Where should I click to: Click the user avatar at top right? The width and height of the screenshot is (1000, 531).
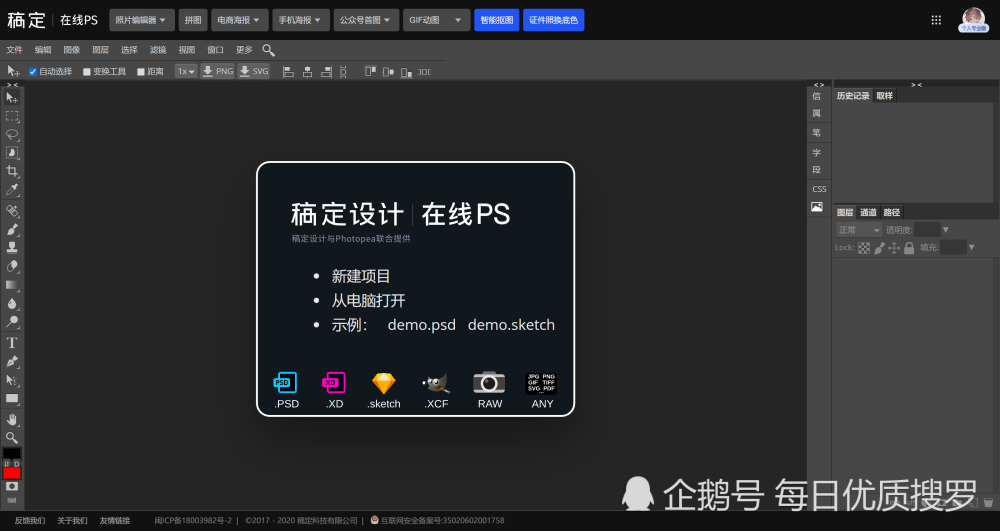tap(974, 20)
